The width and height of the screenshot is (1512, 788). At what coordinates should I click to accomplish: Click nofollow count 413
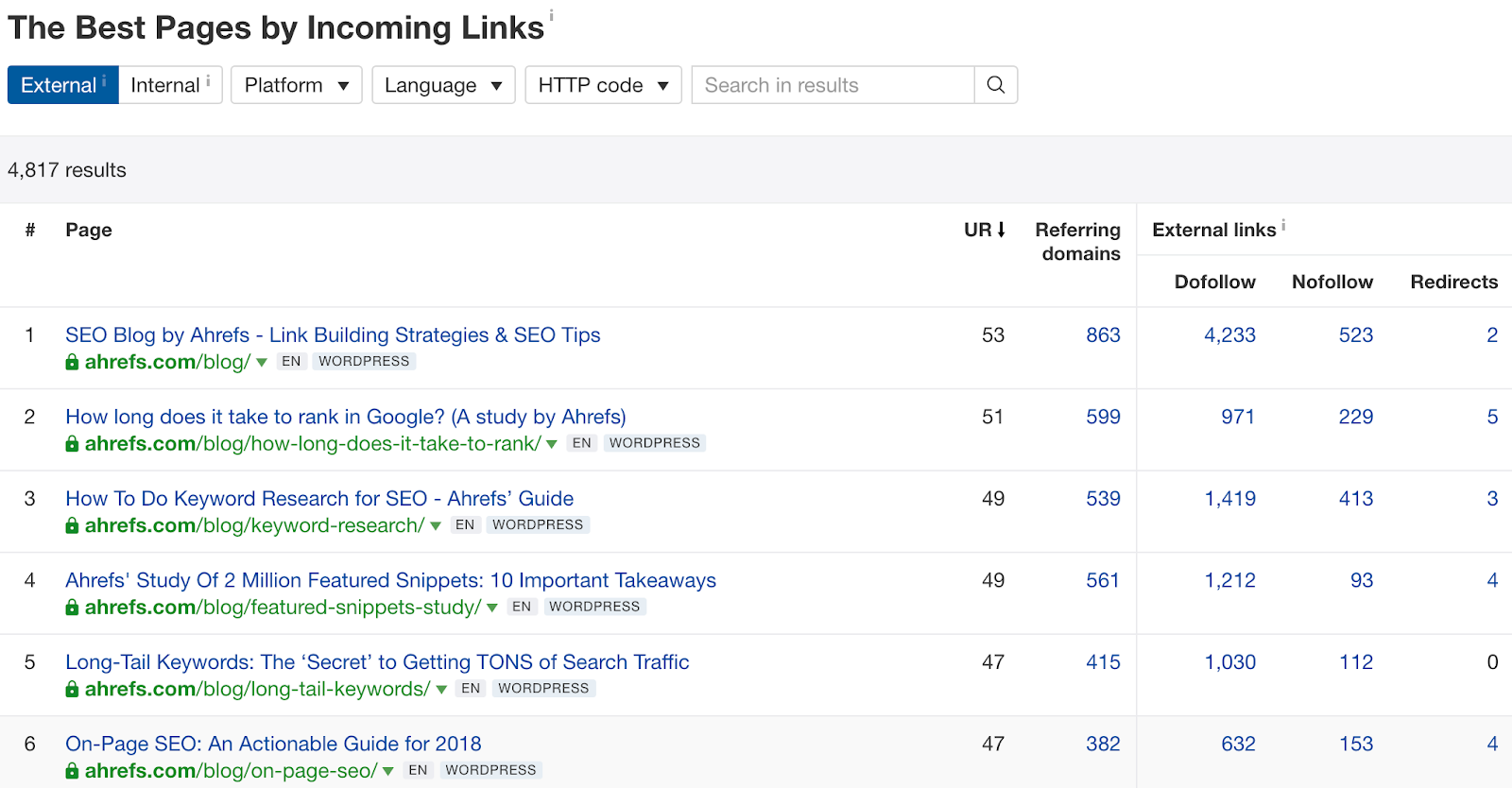pyautogui.click(x=1356, y=499)
